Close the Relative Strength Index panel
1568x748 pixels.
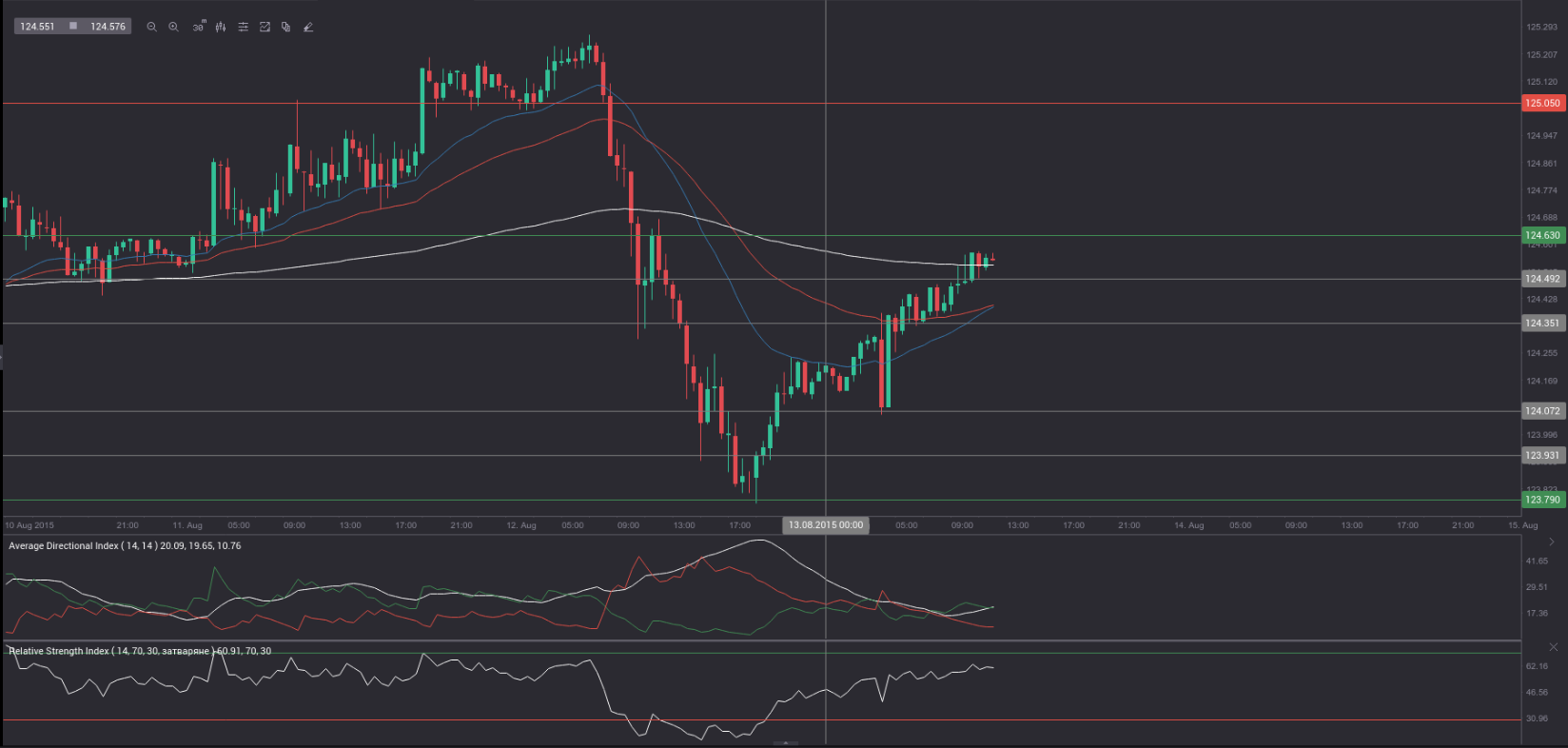(x=1553, y=647)
